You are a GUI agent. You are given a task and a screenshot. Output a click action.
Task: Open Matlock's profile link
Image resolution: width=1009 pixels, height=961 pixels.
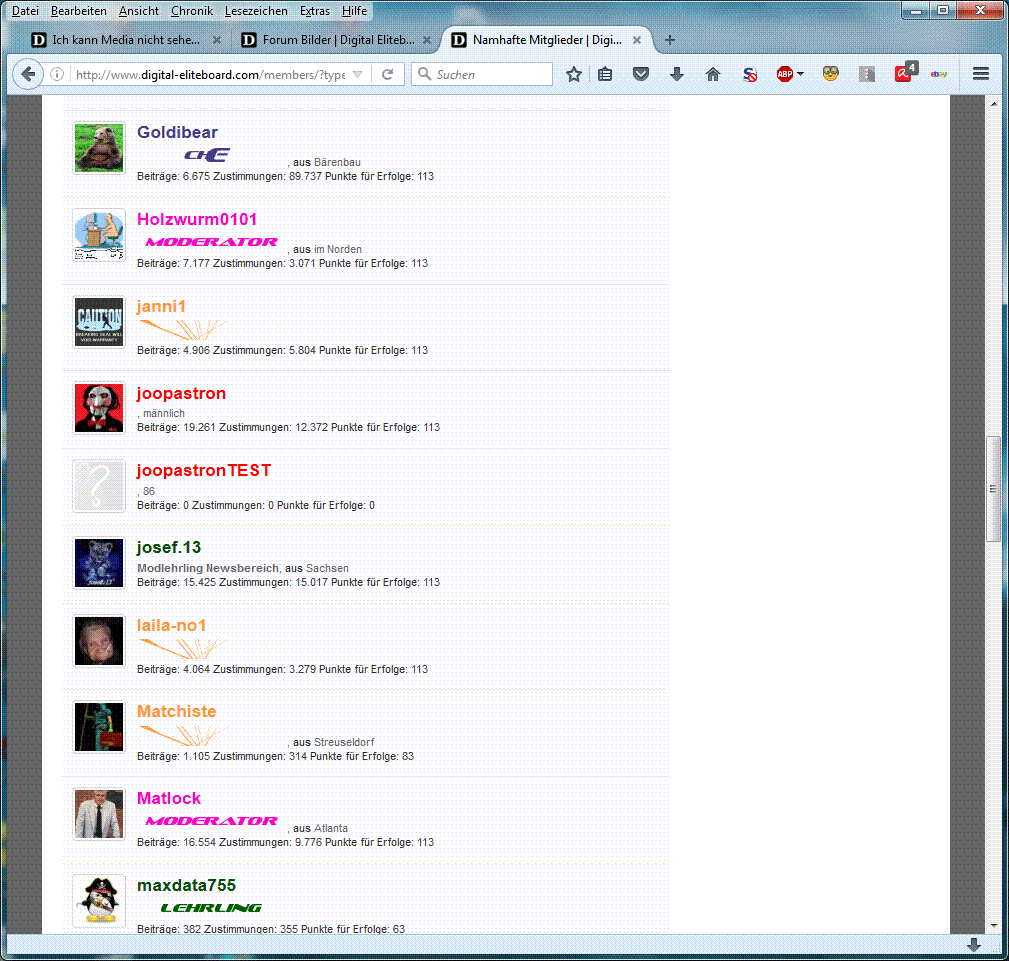pos(169,798)
